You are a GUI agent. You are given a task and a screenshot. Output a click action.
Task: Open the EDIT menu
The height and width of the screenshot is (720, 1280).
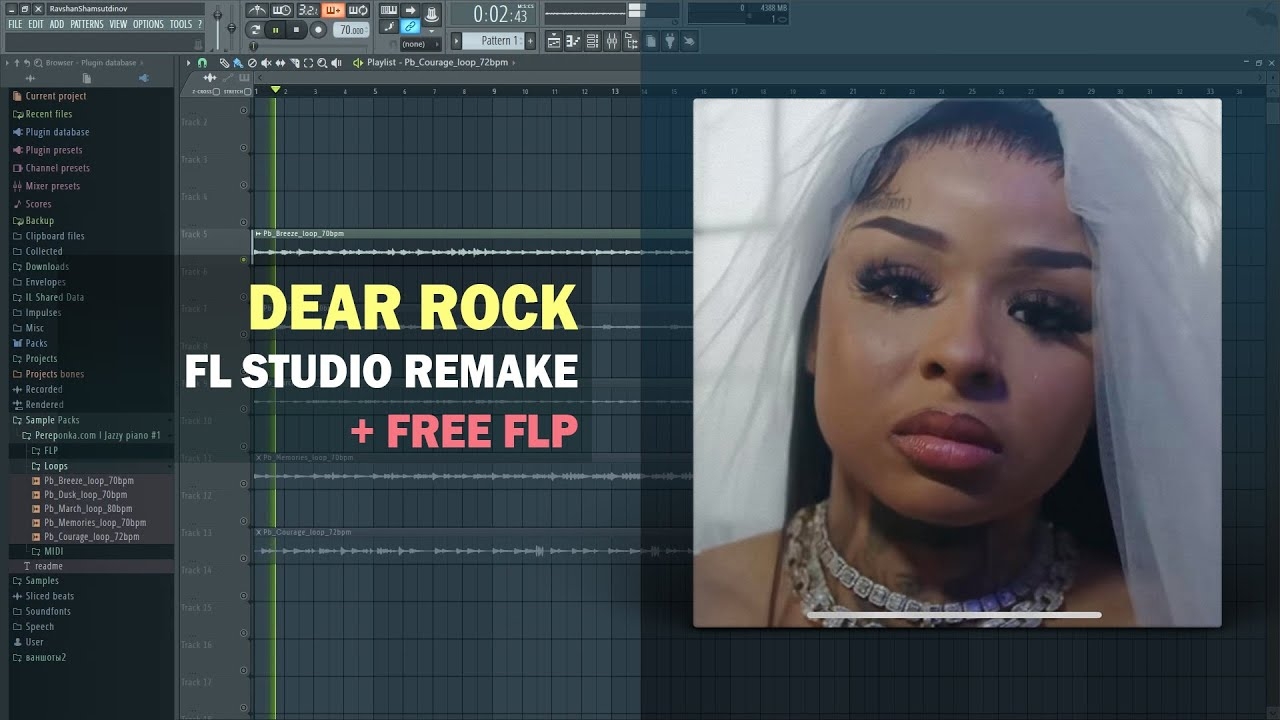[36, 24]
